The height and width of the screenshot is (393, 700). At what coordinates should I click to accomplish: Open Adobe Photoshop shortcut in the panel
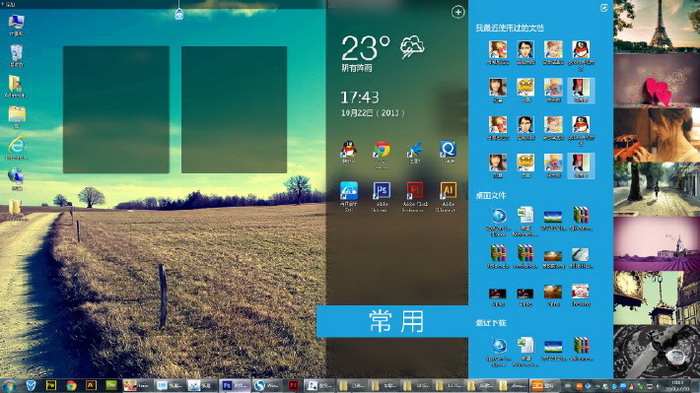382,191
